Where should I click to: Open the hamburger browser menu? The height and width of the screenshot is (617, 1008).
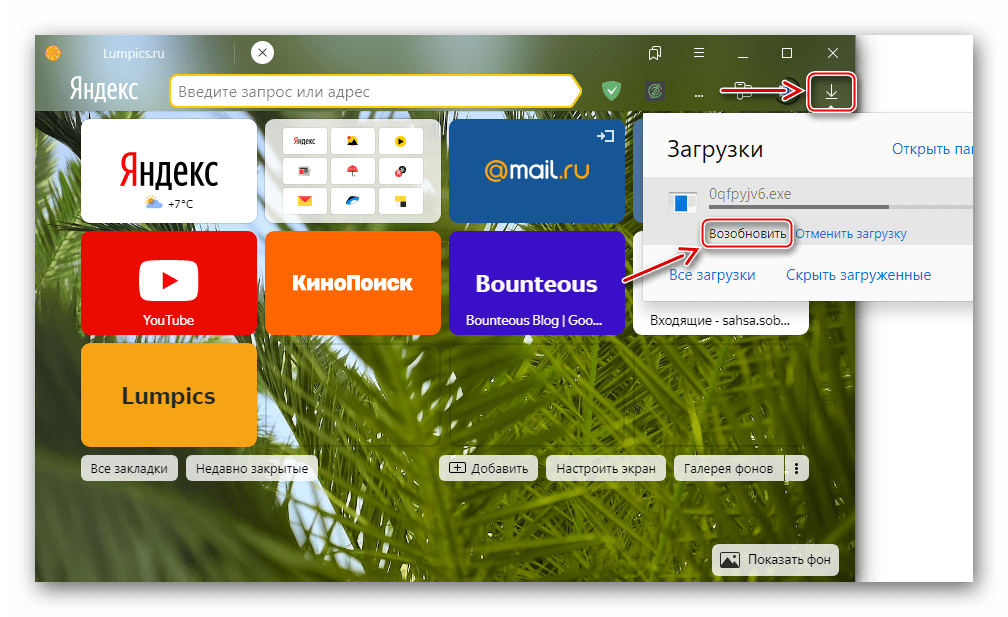click(x=699, y=53)
